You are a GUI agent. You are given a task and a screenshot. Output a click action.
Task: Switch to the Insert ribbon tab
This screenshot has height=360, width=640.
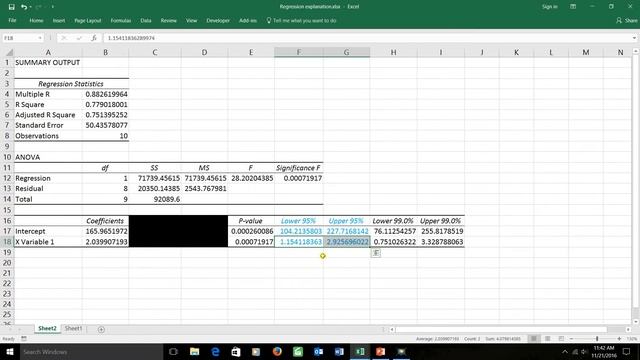pyautogui.click(x=59, y=20)
